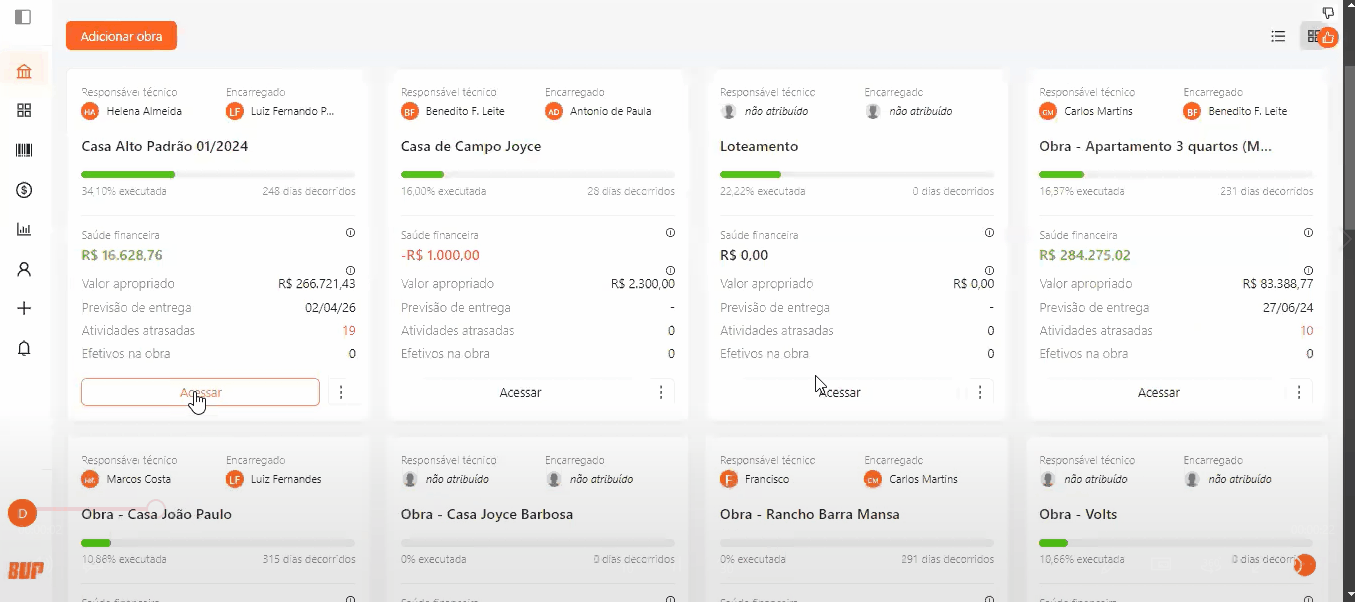Switch to list view icon
Screen dimensions: 1355x602
pyautogui.click(x=1278, y=36)
